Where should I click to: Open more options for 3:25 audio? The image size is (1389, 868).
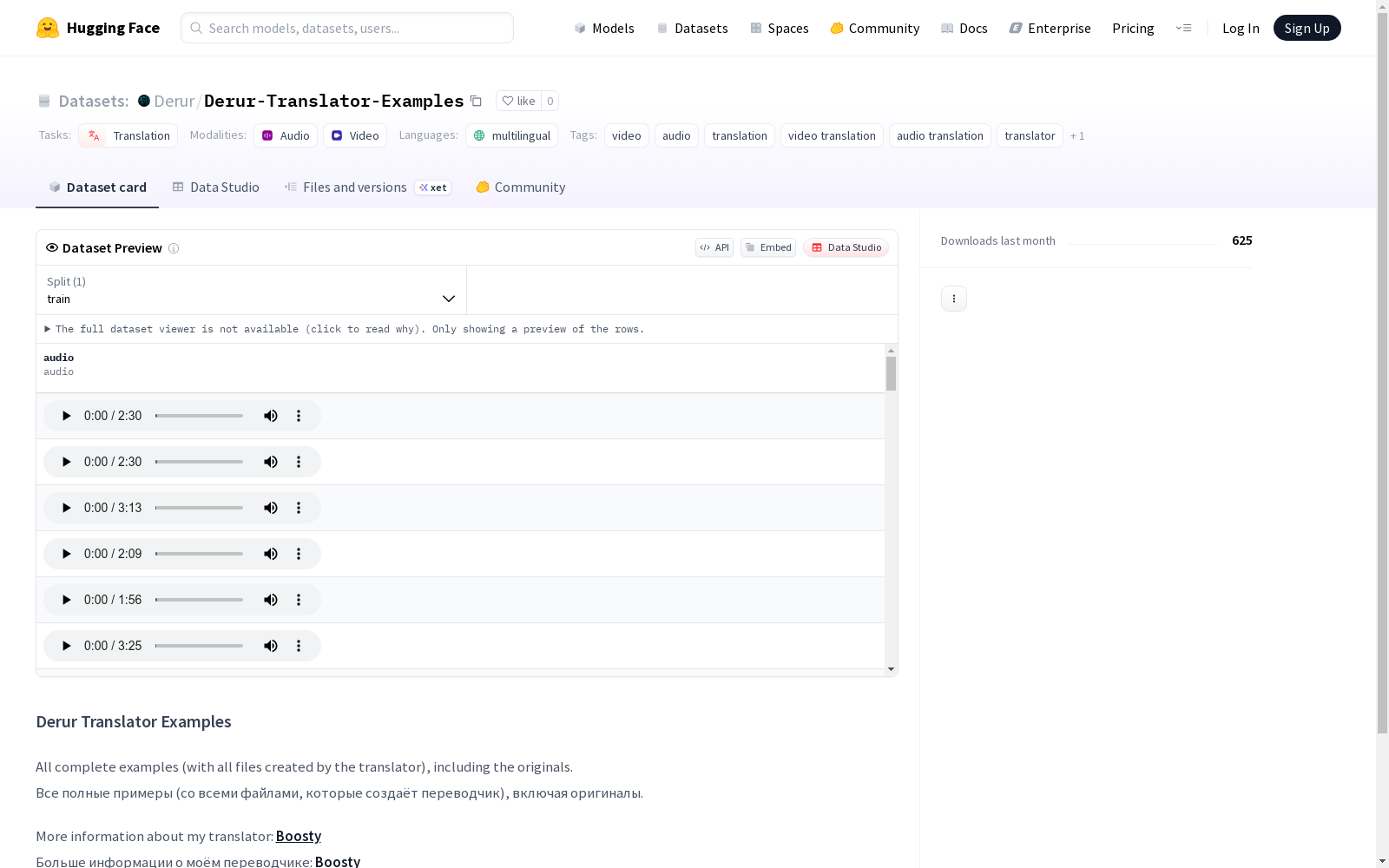coord(299,646)
